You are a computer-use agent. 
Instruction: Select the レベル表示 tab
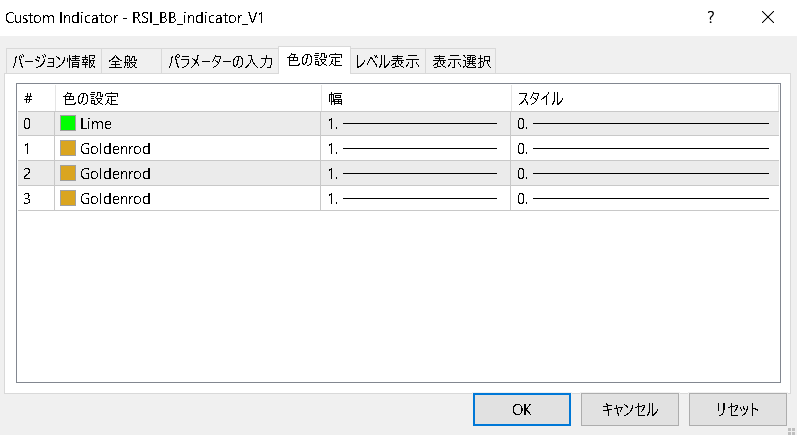pos(387,62)
